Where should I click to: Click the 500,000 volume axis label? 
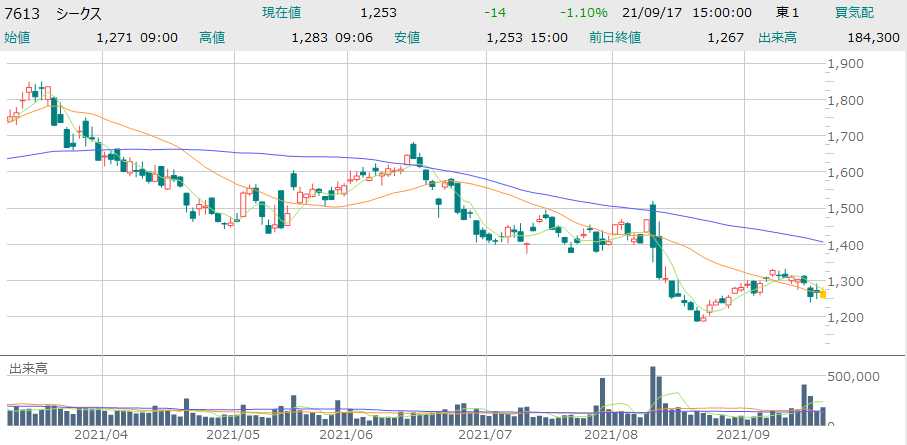(860, 376)
